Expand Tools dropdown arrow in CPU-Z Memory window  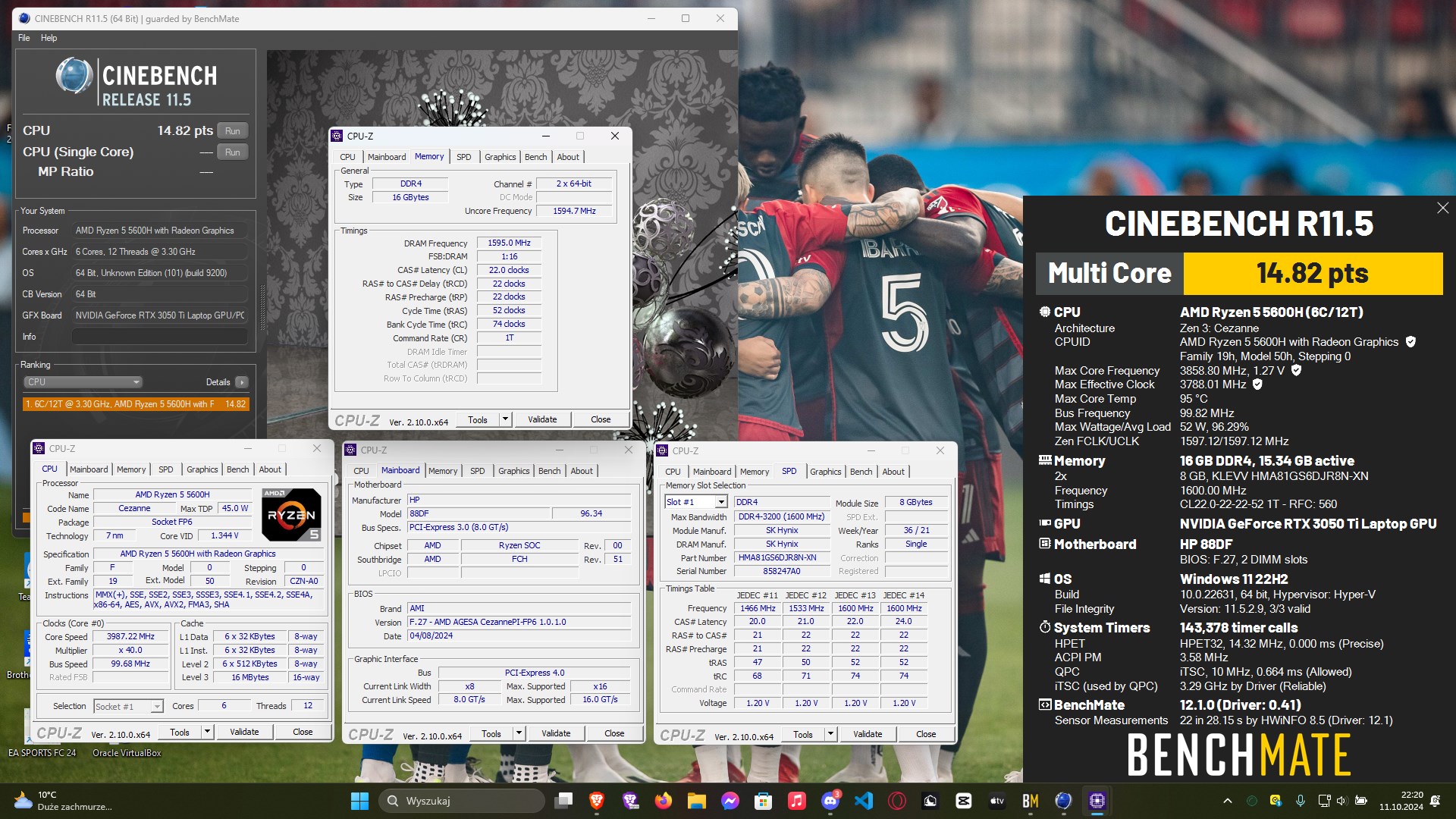click(x=505, y=419)
